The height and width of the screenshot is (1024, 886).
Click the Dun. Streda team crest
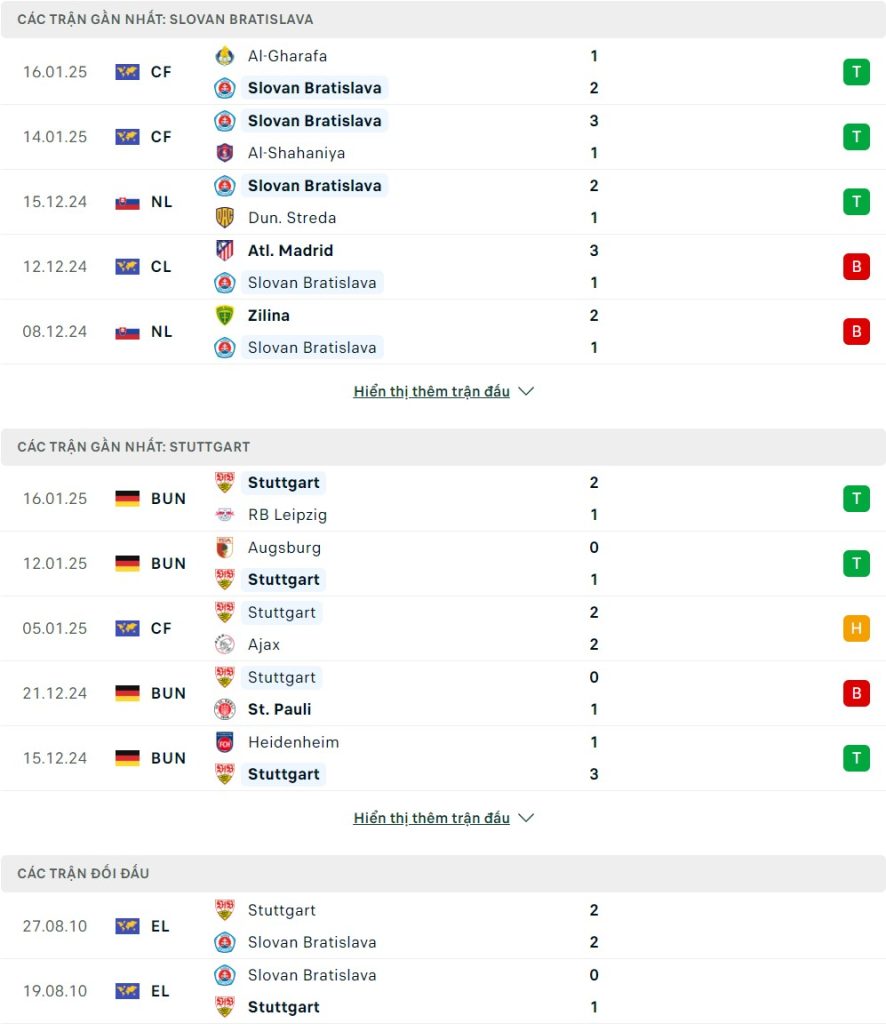point(225,217)
